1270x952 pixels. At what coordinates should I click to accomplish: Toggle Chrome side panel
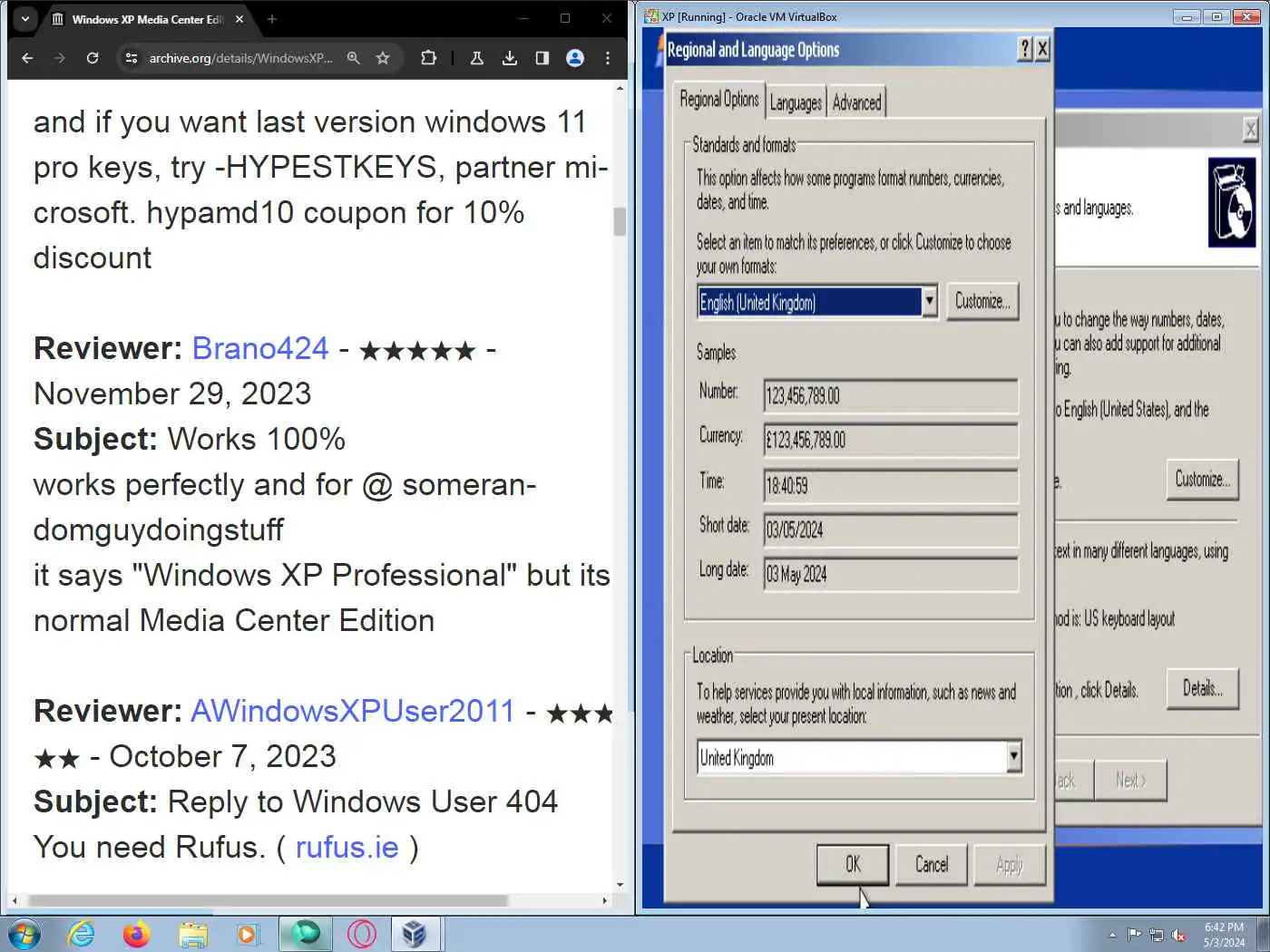point(542,58)
